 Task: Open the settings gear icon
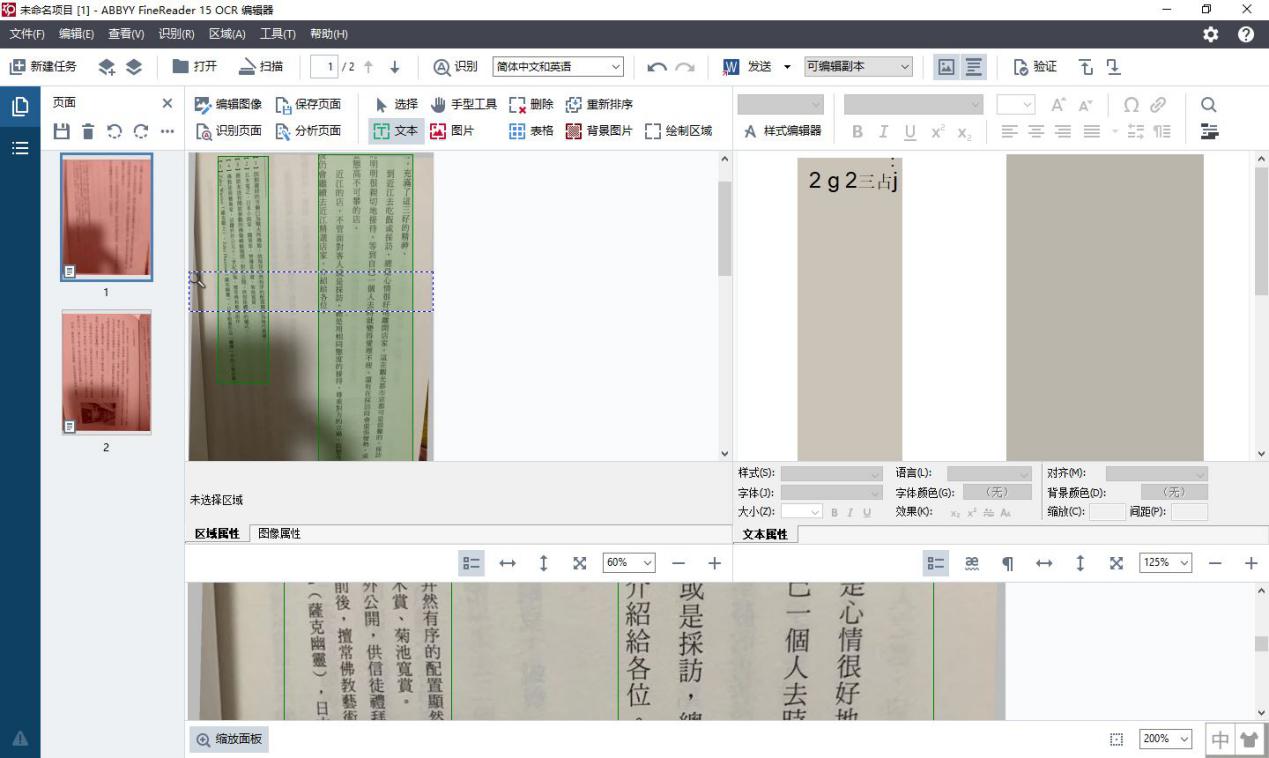1211,34
